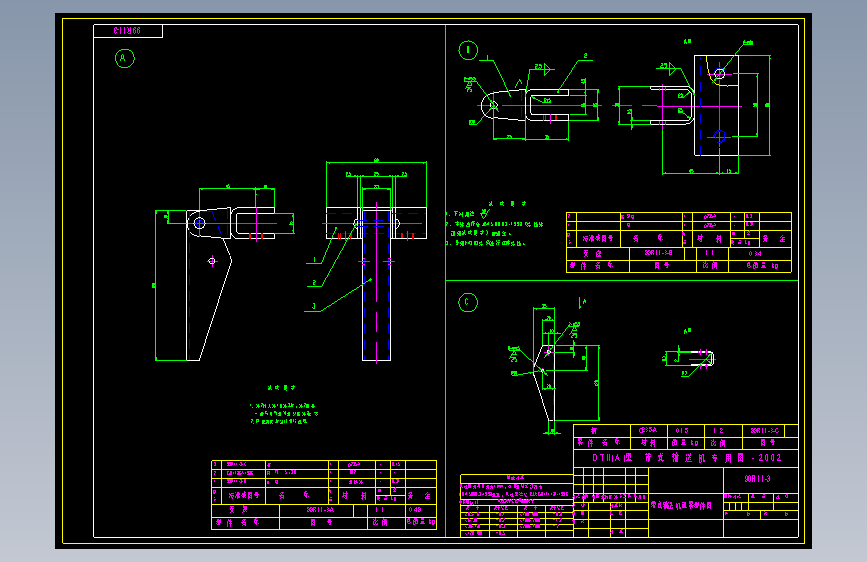Click the circled "C" view label
This screenshot has height=562, width=867.
[468, 302]
